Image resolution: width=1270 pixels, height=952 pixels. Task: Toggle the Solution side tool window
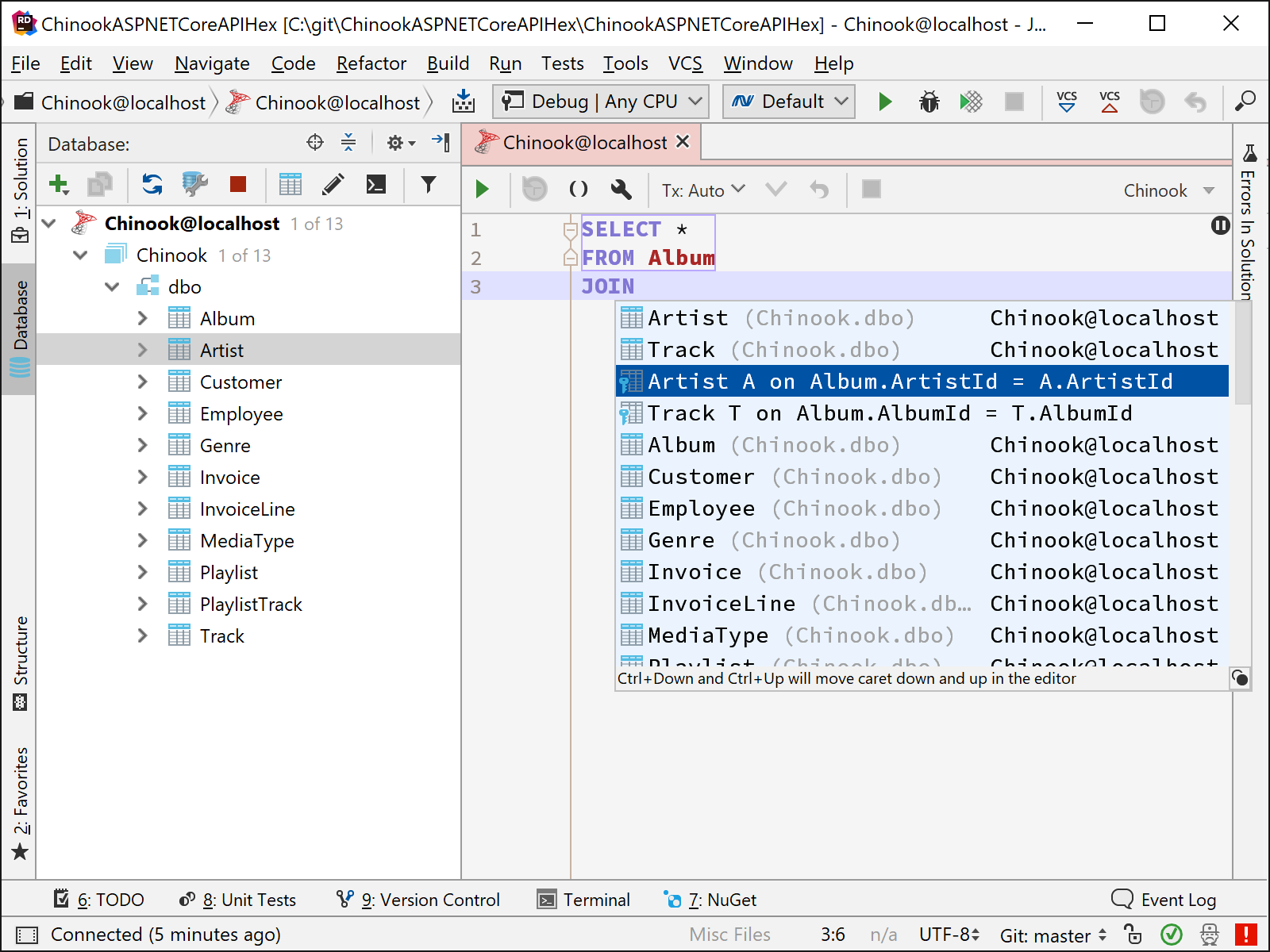tap(19, 190)
